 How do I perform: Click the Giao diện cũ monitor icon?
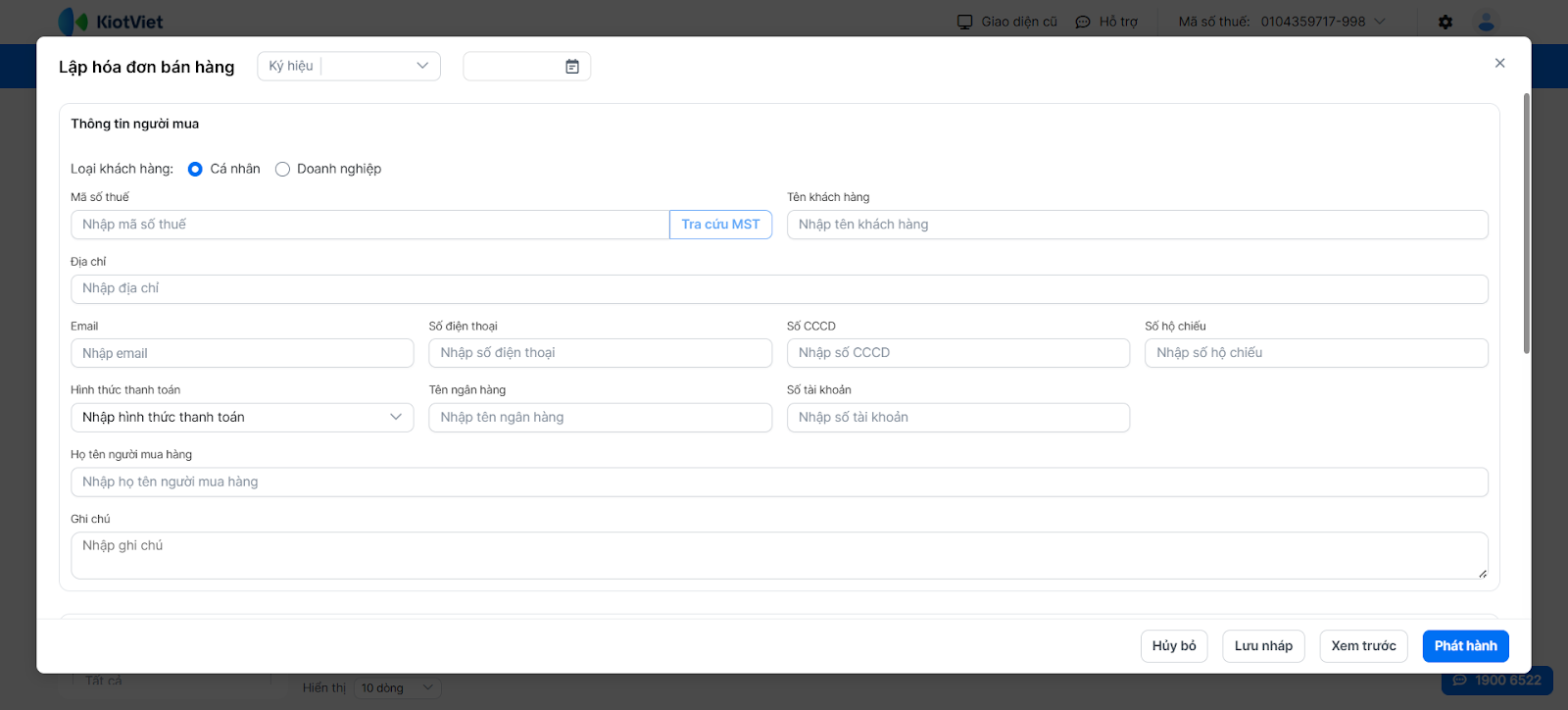click(965, 22)
